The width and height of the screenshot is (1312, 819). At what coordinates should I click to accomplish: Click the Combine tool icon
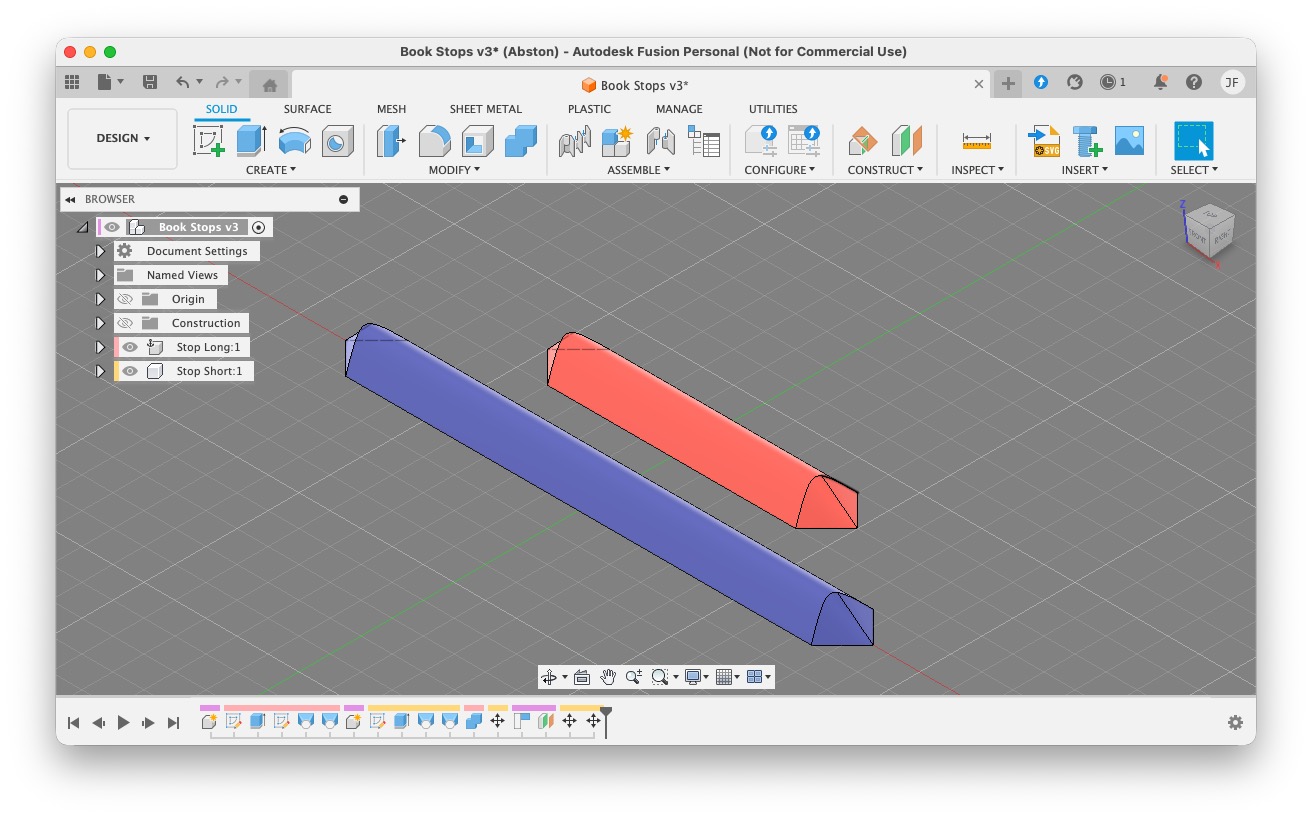point(520,141)
